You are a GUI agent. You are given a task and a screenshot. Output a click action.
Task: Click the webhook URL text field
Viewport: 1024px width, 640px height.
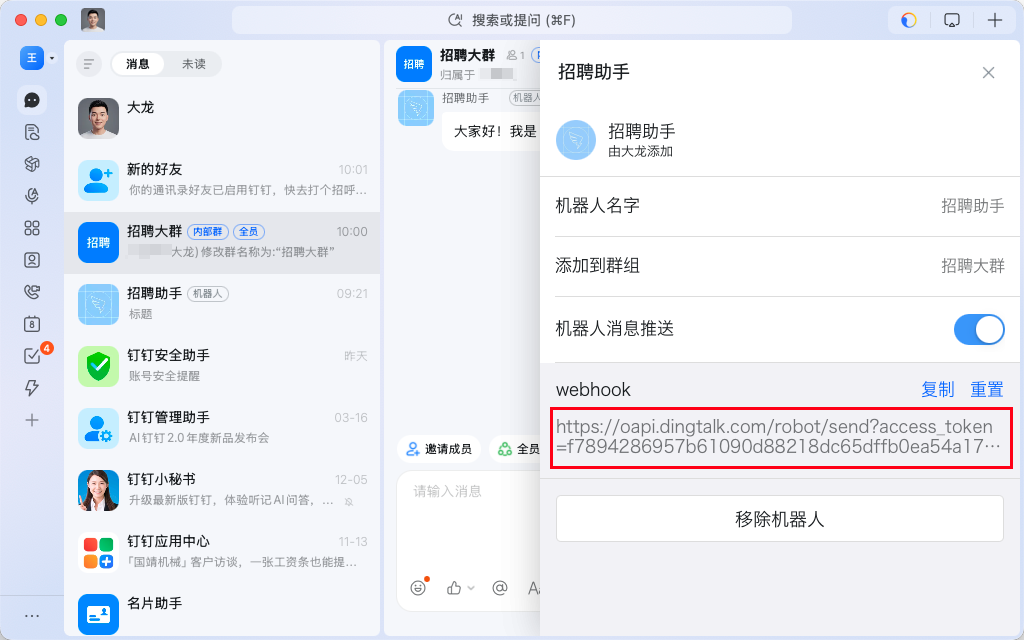click(782, 437)
